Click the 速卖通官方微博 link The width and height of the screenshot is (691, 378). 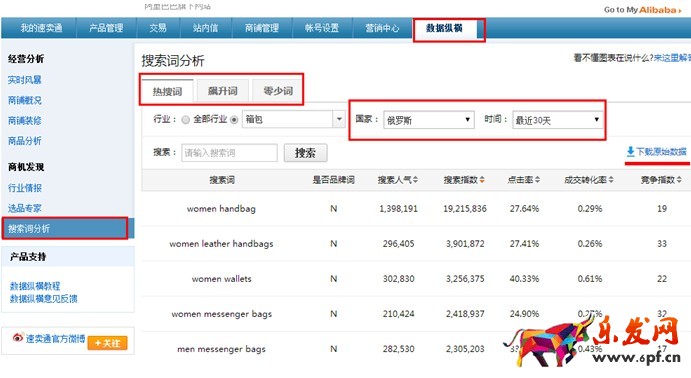55,338
